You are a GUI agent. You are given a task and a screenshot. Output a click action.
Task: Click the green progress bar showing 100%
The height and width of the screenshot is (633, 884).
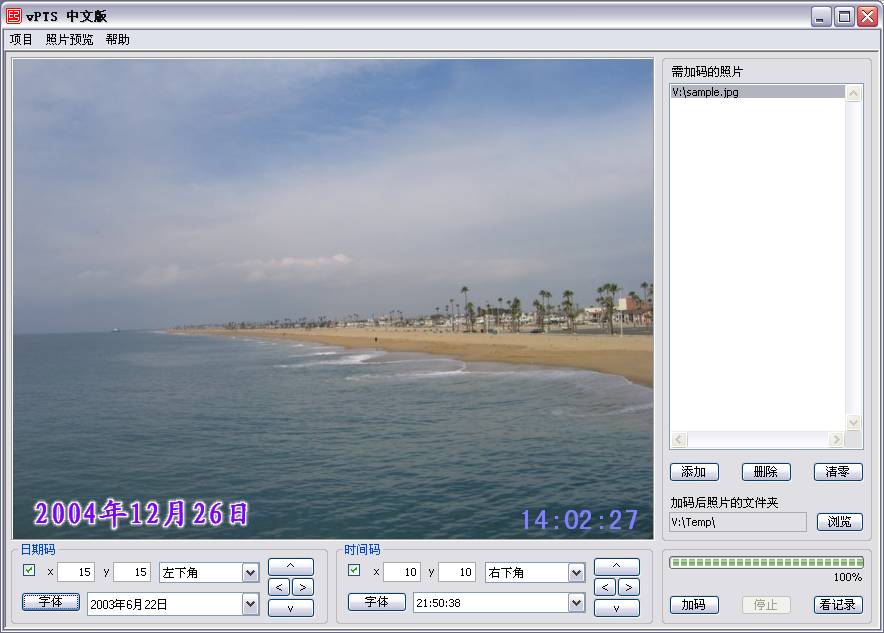(x=765, y=564)
